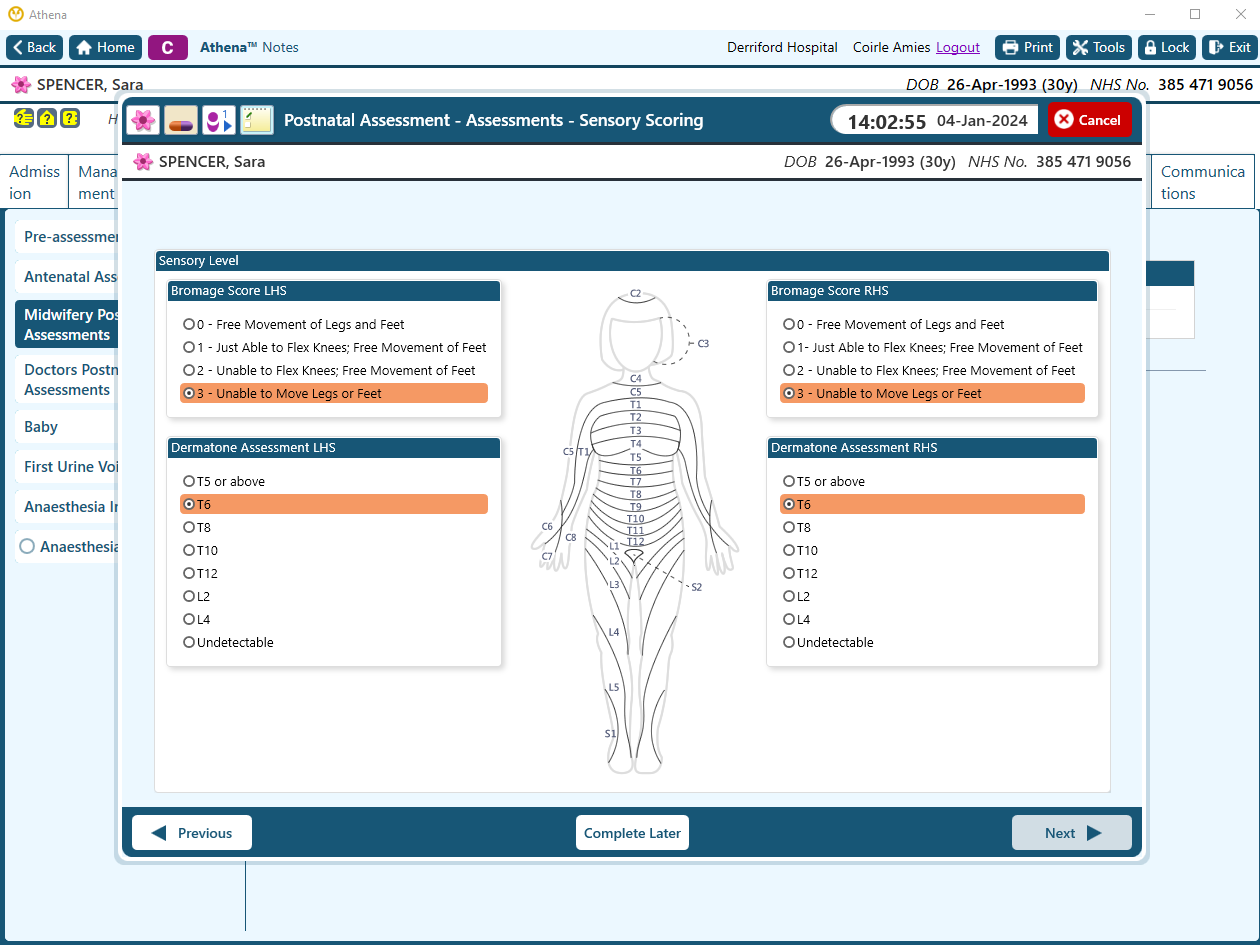Open the Management tab behind dialog

(96, 182)
